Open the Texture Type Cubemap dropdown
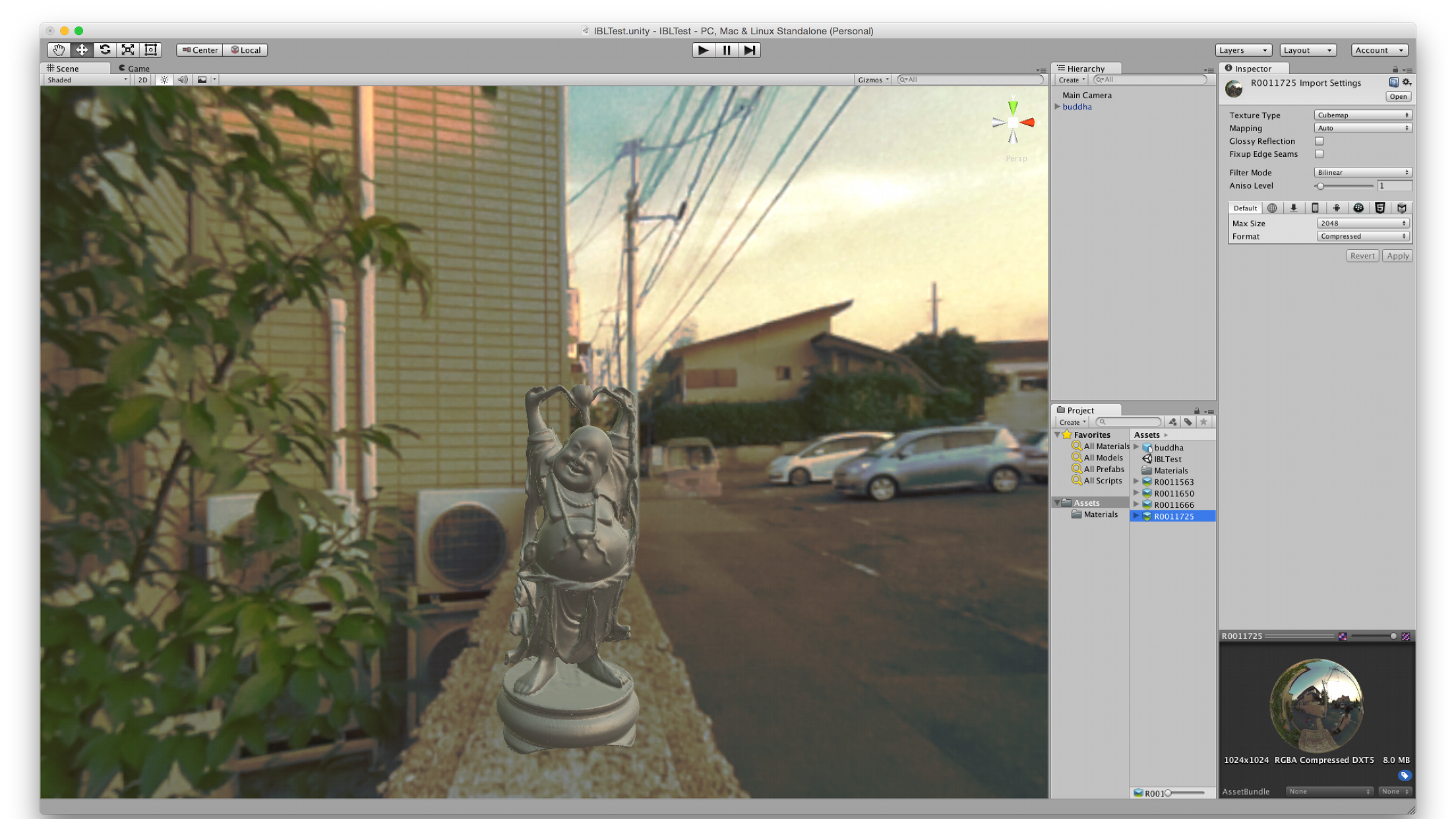1456x819 pixels. (1362, 115)
